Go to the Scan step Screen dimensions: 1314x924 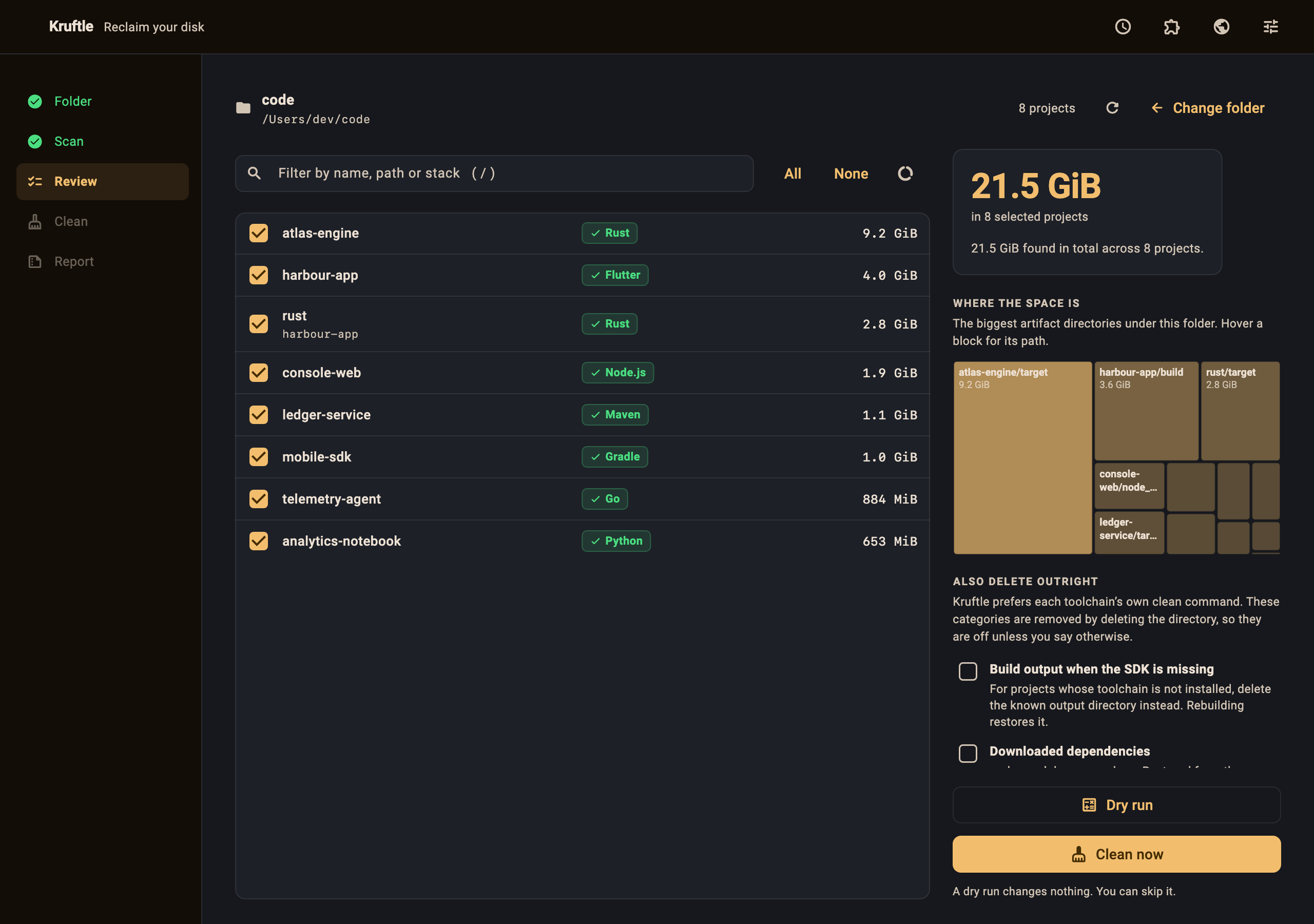[x=103, y=141]
